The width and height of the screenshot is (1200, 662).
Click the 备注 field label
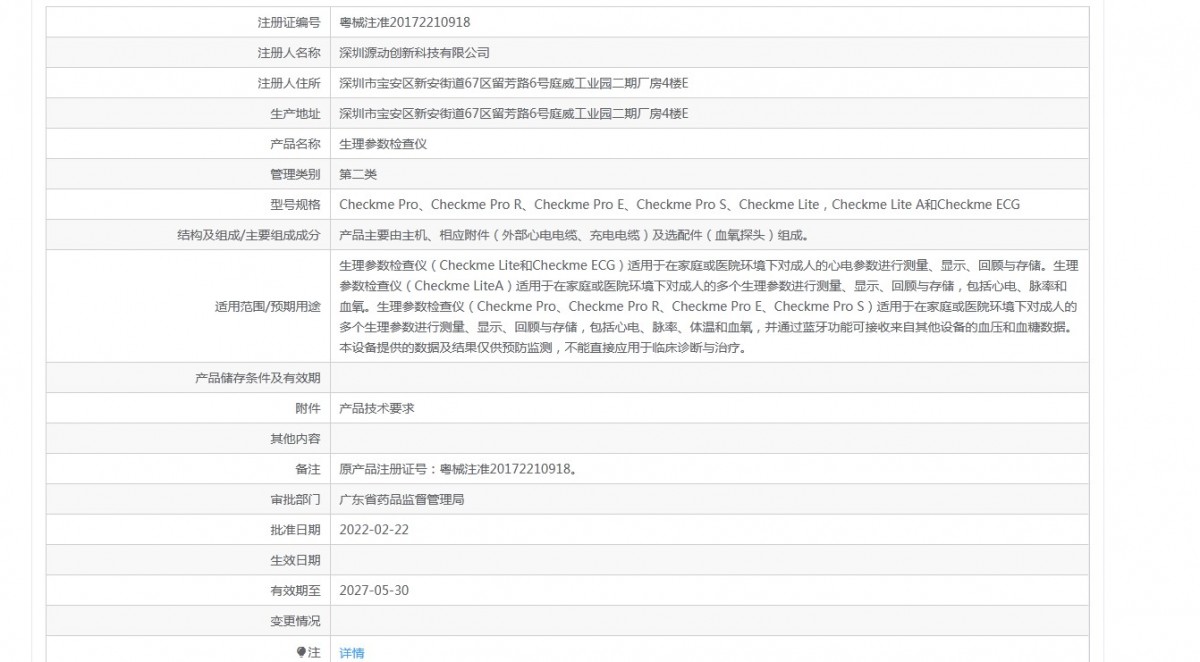[x=308, y=468]
